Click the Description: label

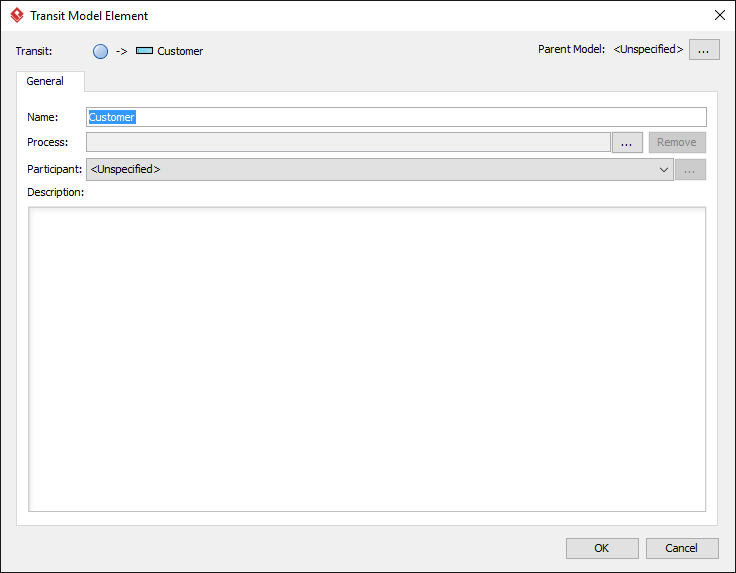coord(55,192)
